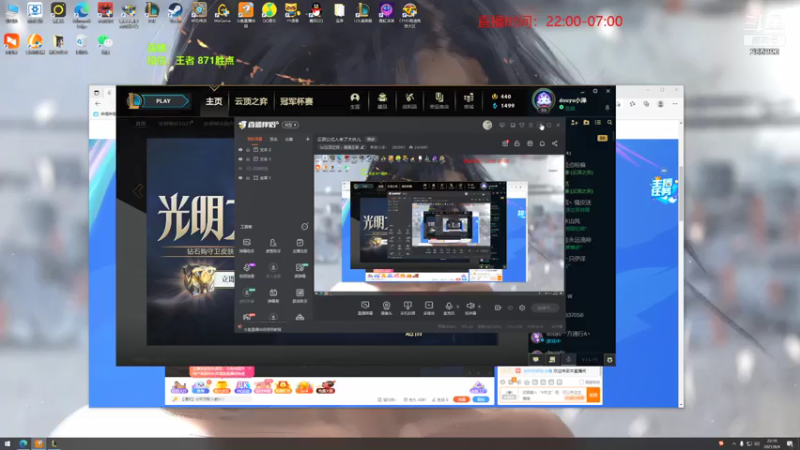Open the loot (战利品) hammer icon
Image resolution: width=800 pixels, height=450 pixels.
point(409,101)
